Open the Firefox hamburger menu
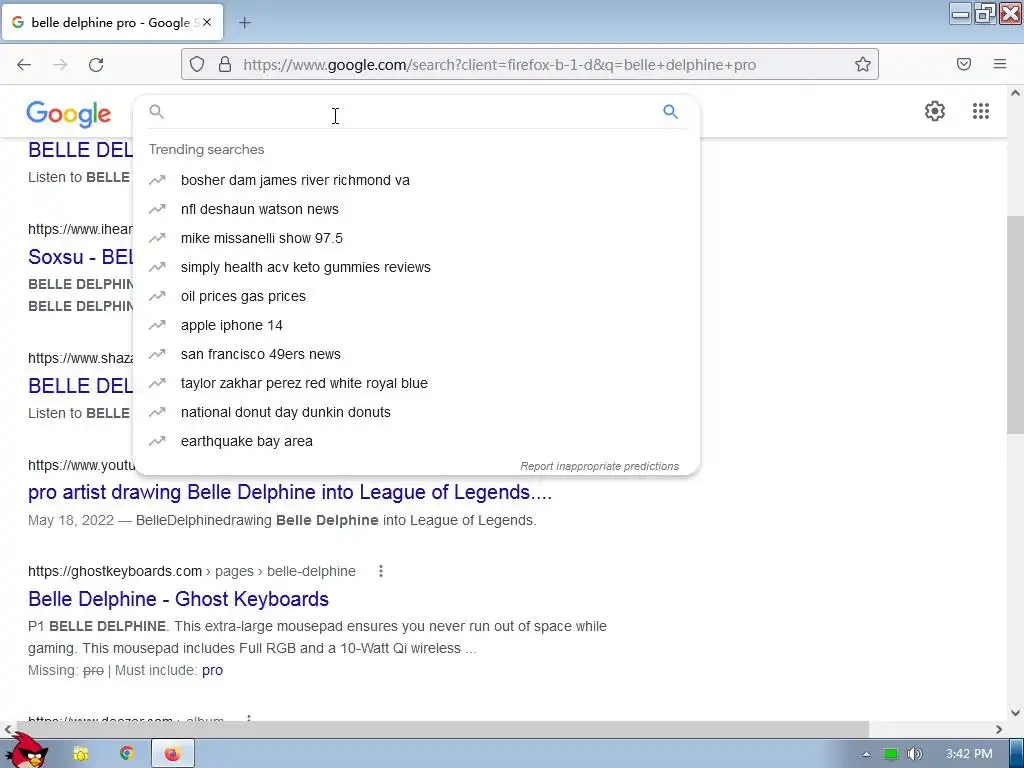 [x=1000, y=64]
